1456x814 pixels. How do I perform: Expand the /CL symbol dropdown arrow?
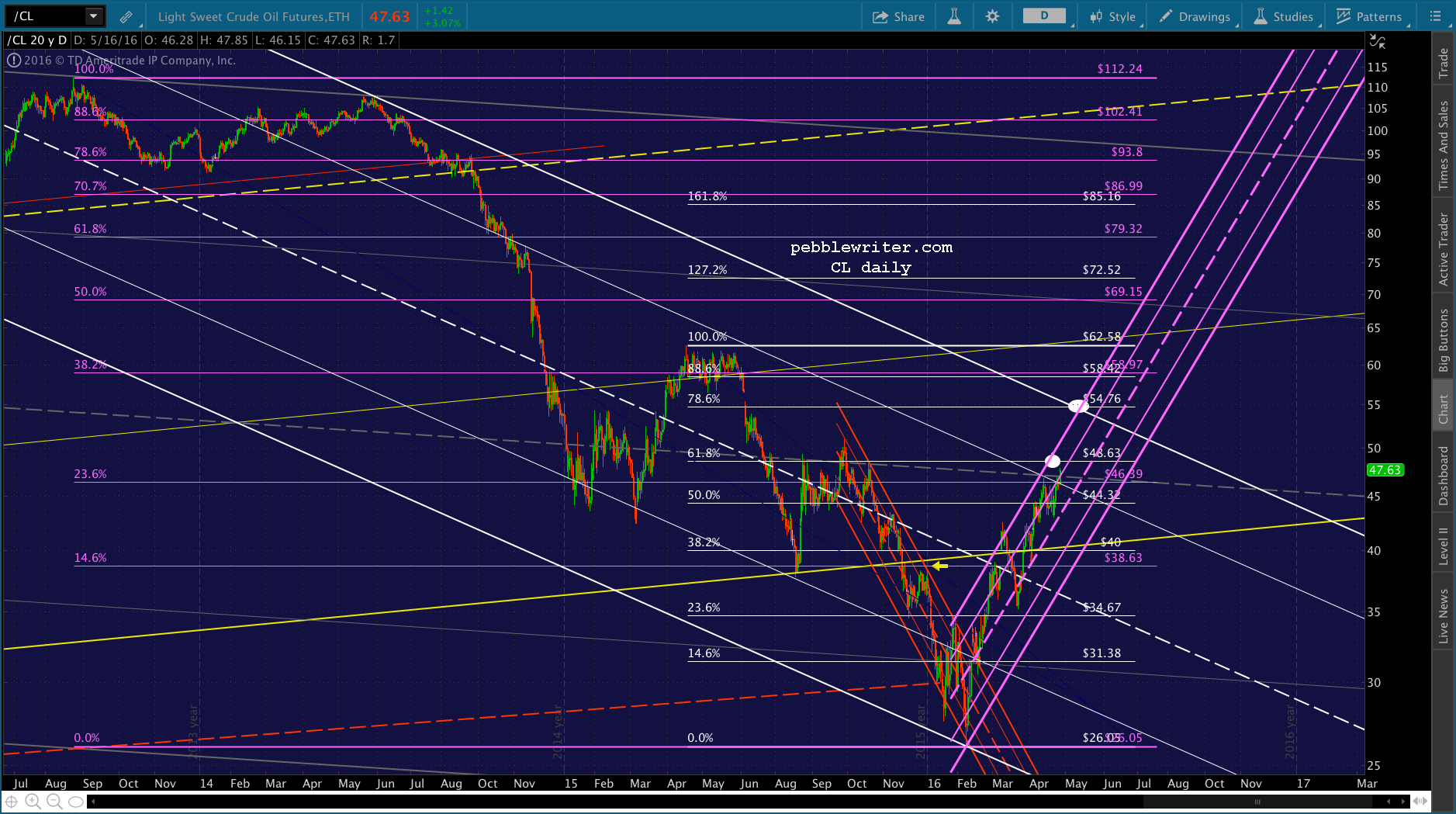click(93, 16)
